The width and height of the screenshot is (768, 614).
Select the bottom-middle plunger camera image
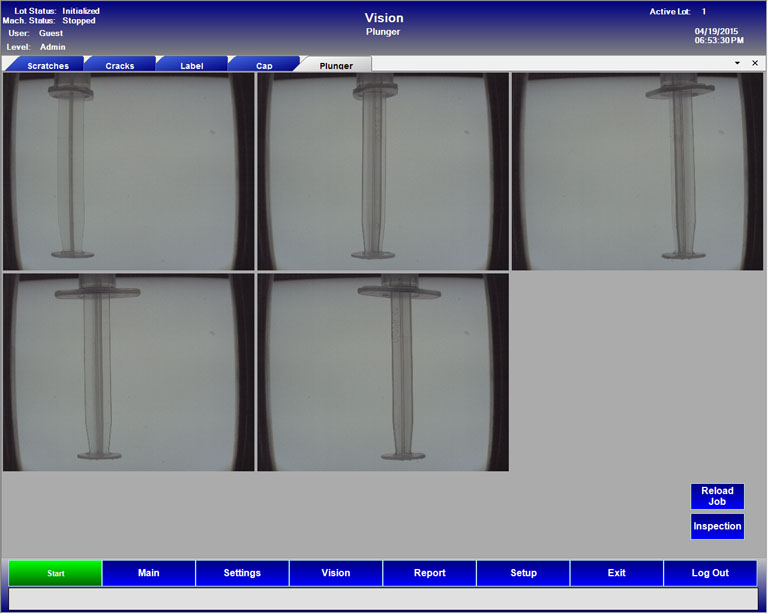[x=383, y=372]
